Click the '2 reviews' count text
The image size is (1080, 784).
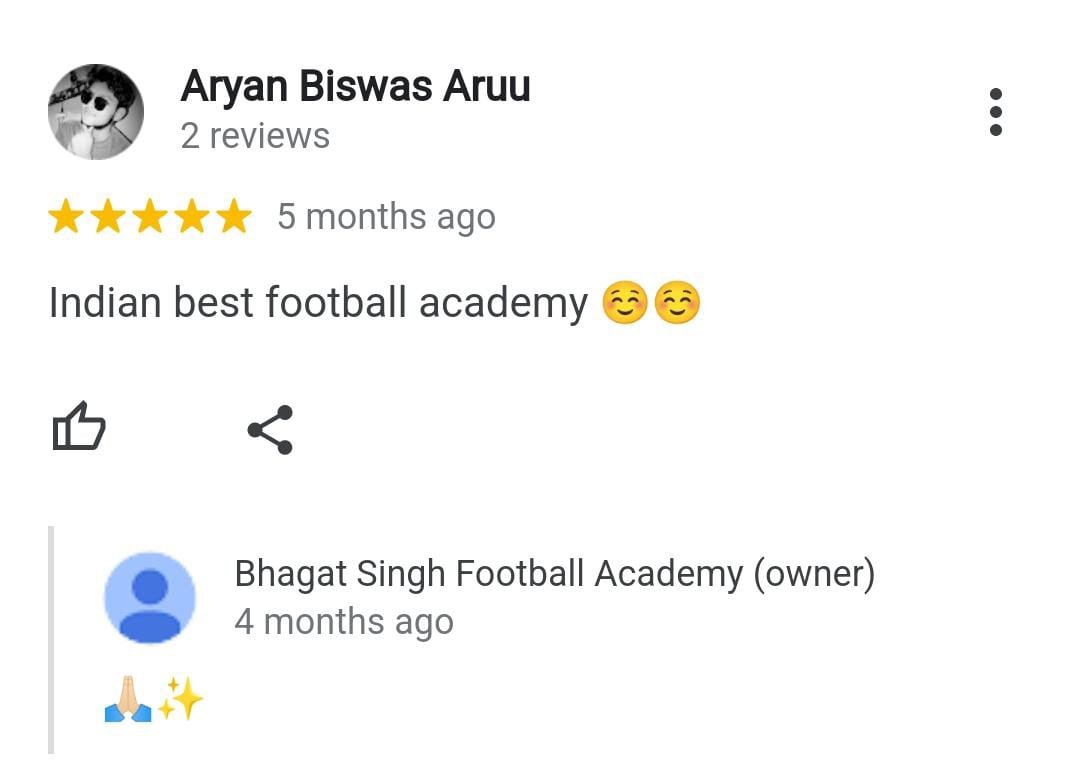(256, 136)
